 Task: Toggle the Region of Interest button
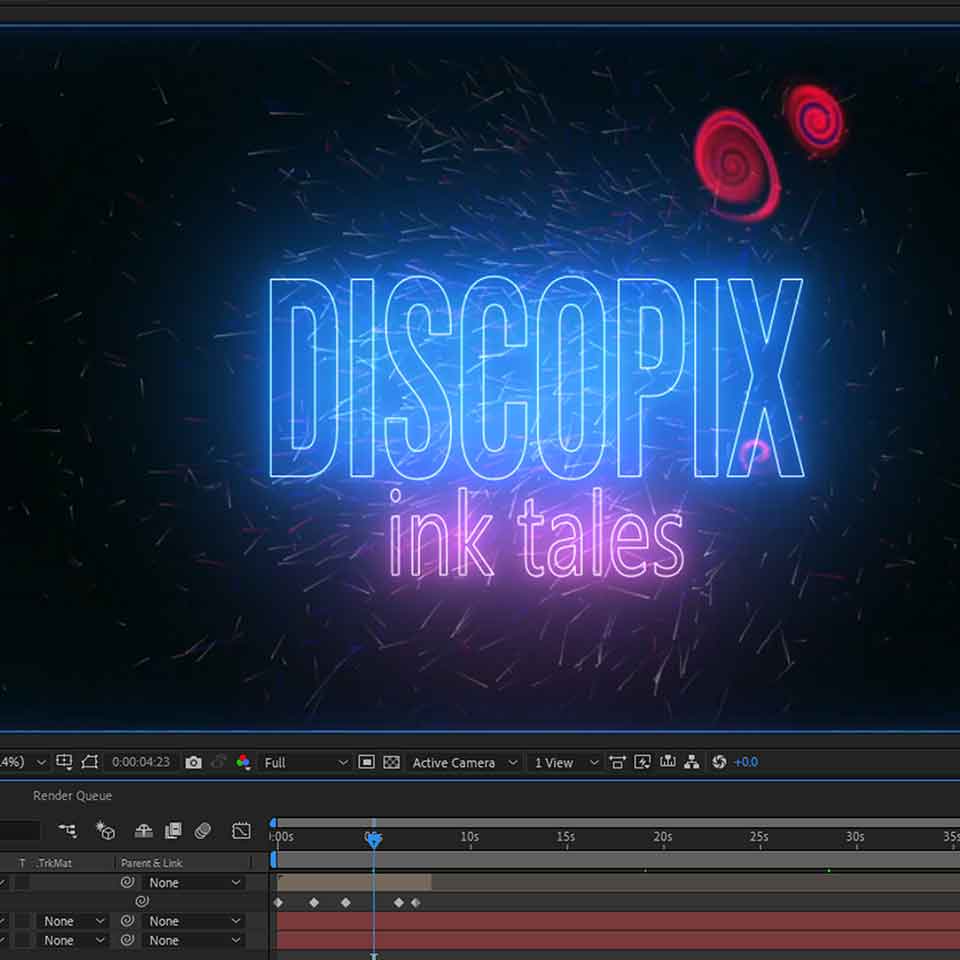pyautogui.click(x=366, y=762)
